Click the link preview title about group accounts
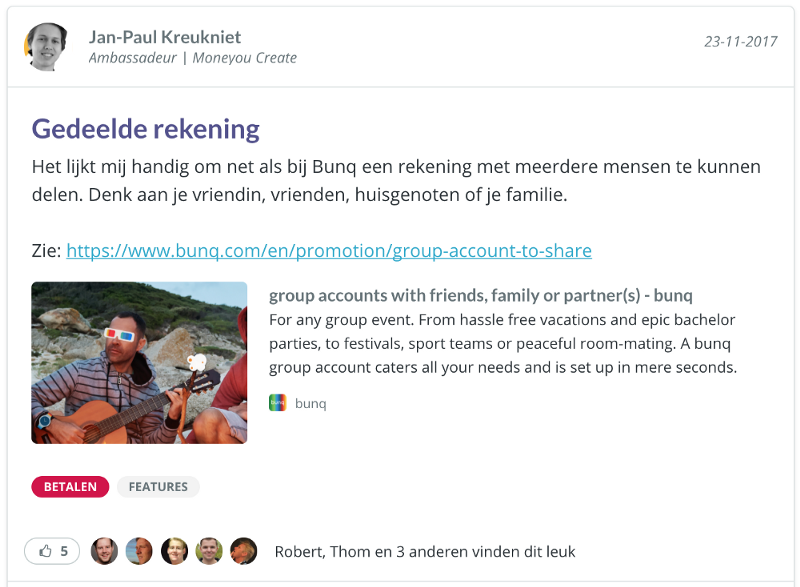The image size is (800, 587). click(481, 295)
